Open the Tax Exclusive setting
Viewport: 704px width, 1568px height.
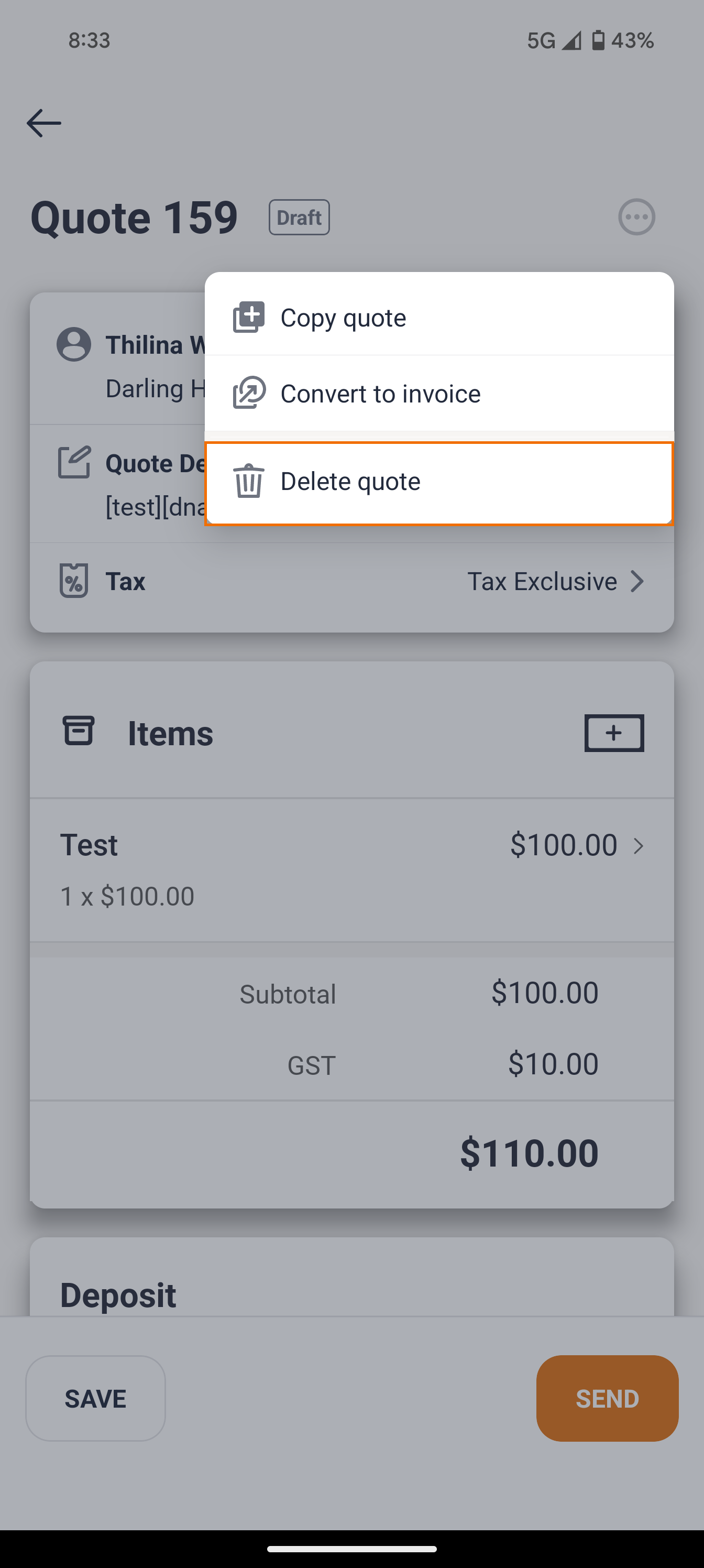coord(542,581)
